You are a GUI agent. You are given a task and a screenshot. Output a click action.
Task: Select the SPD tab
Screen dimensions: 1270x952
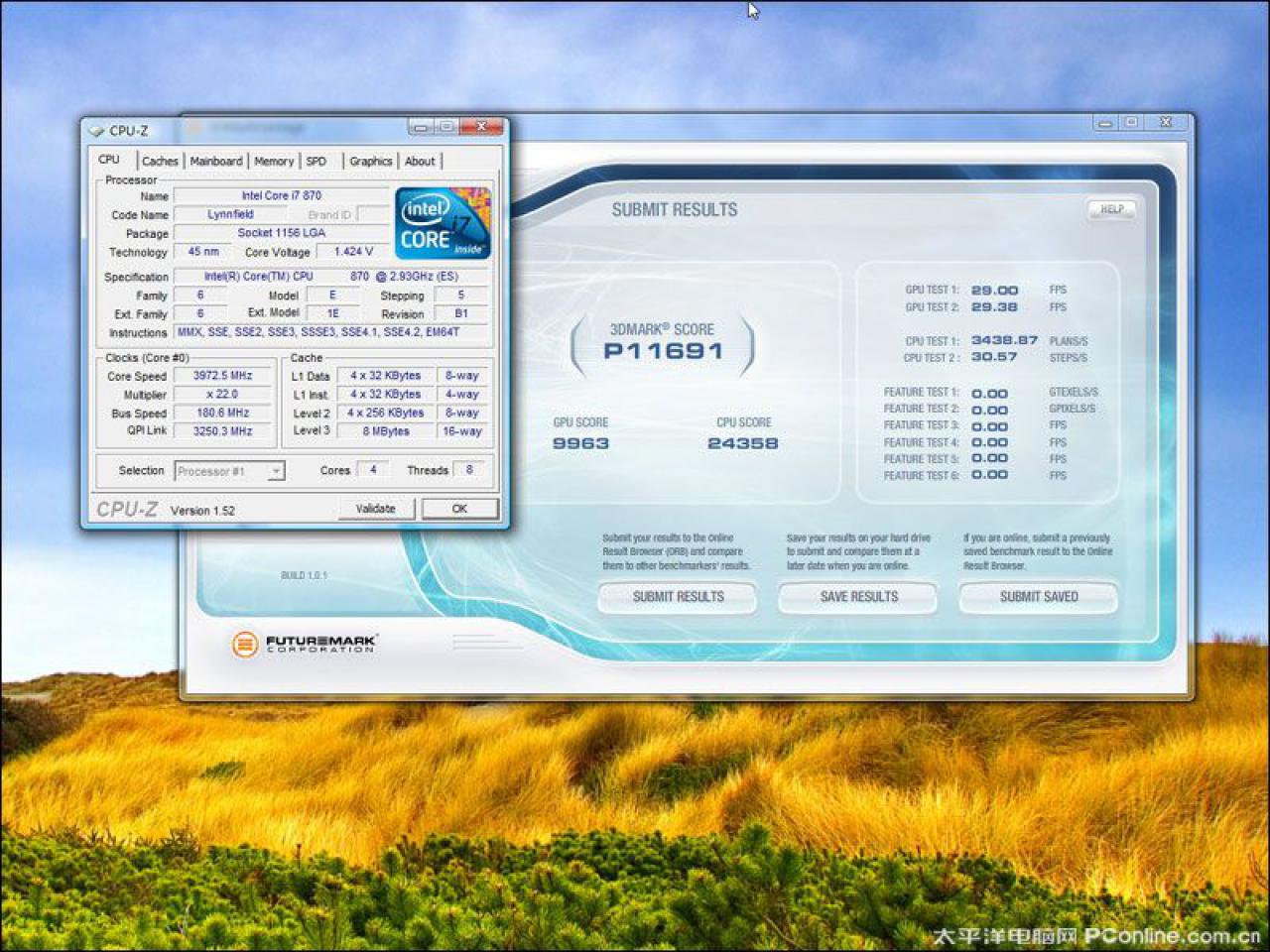317,161
